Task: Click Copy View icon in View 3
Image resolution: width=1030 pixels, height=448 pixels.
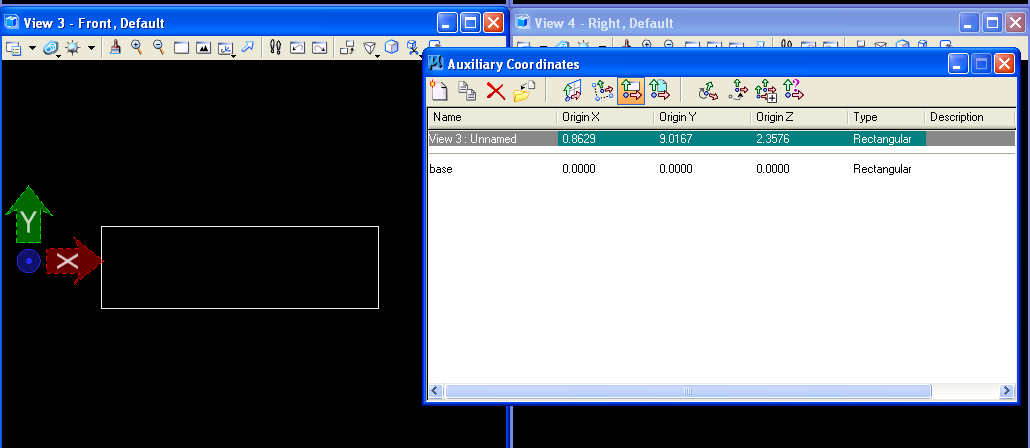Action: 347,48
